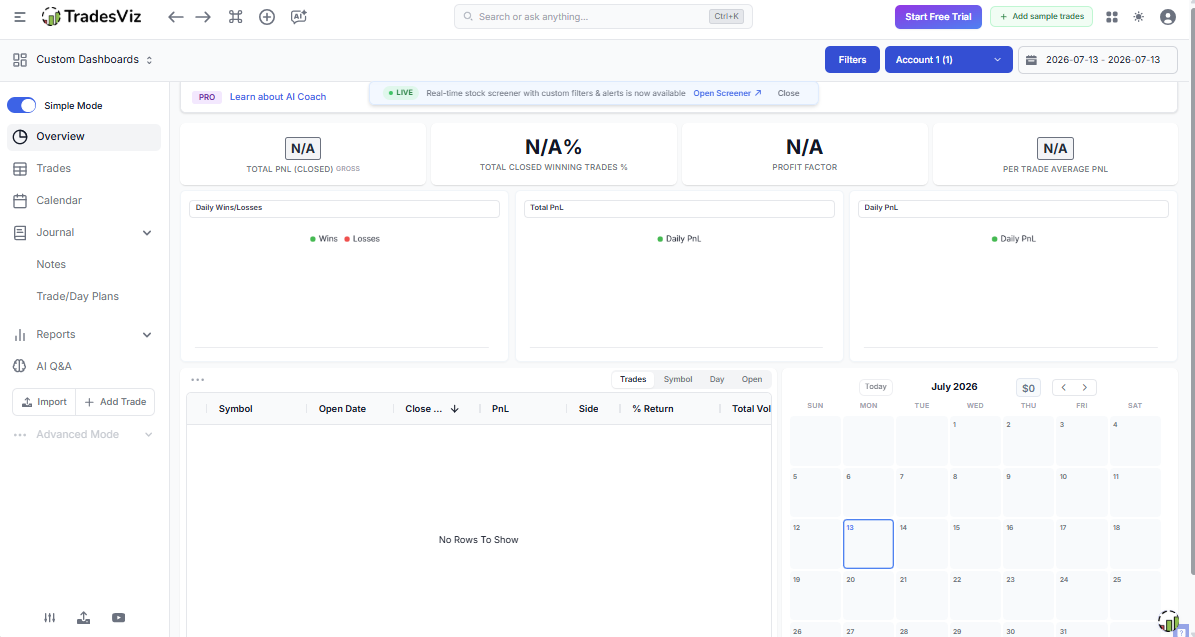Viewport: 1195px width, 637px height.
Task: Go to next month in calendar
Action: [x=1084, y=388]
